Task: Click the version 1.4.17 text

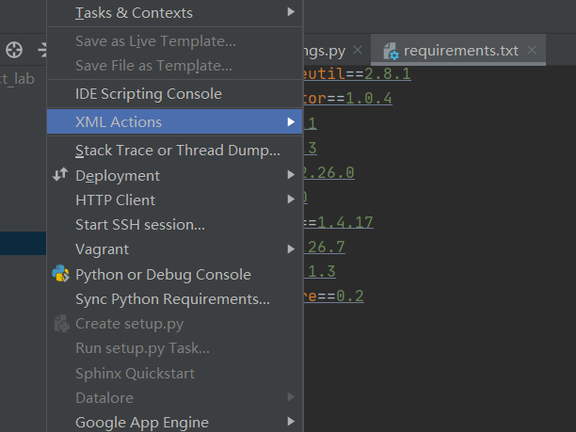Action: click(x=345, y=222)
